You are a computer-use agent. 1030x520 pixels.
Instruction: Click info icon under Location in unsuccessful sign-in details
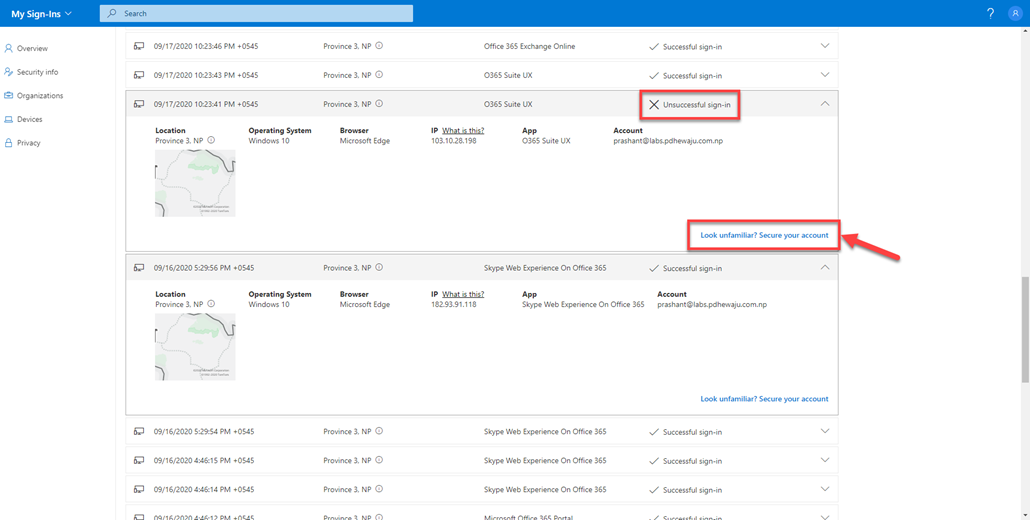[x=211, y=141]
